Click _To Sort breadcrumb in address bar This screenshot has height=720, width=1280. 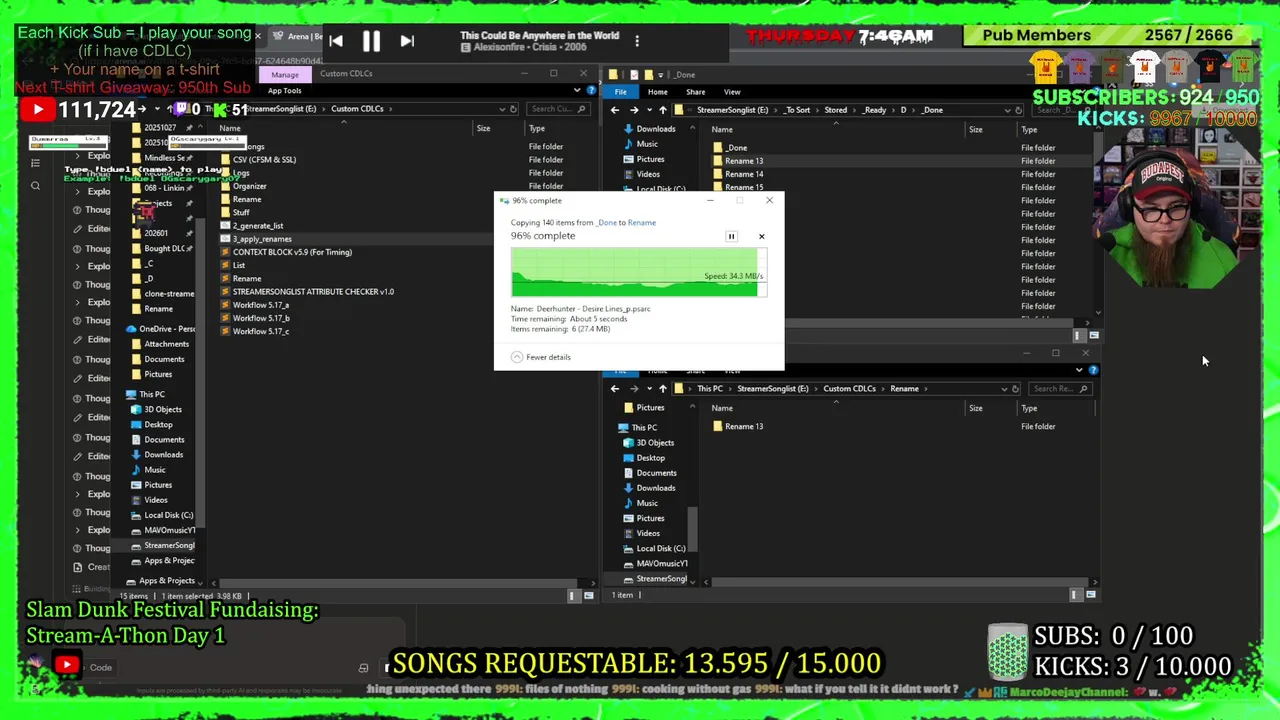(796, 110)
